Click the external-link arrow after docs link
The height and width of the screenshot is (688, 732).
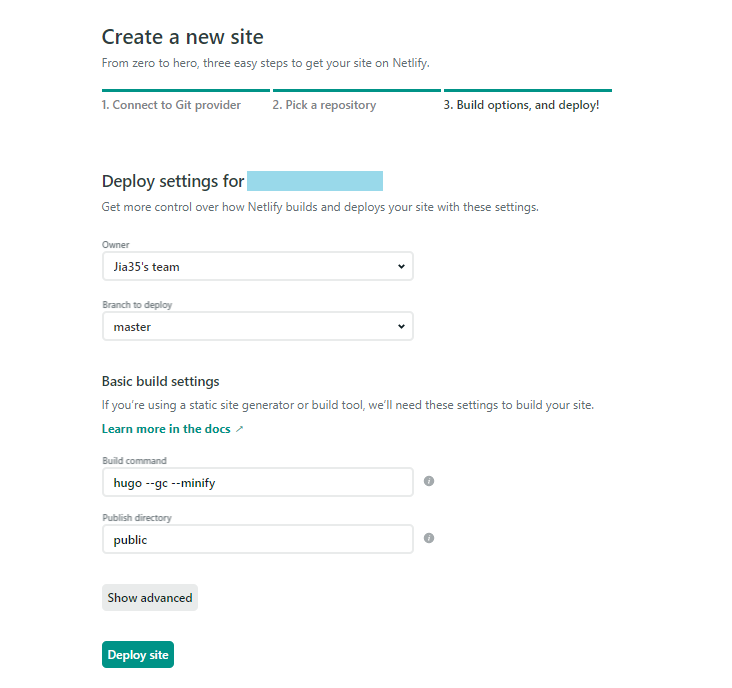pyautogui.click(x=239, y=429)
